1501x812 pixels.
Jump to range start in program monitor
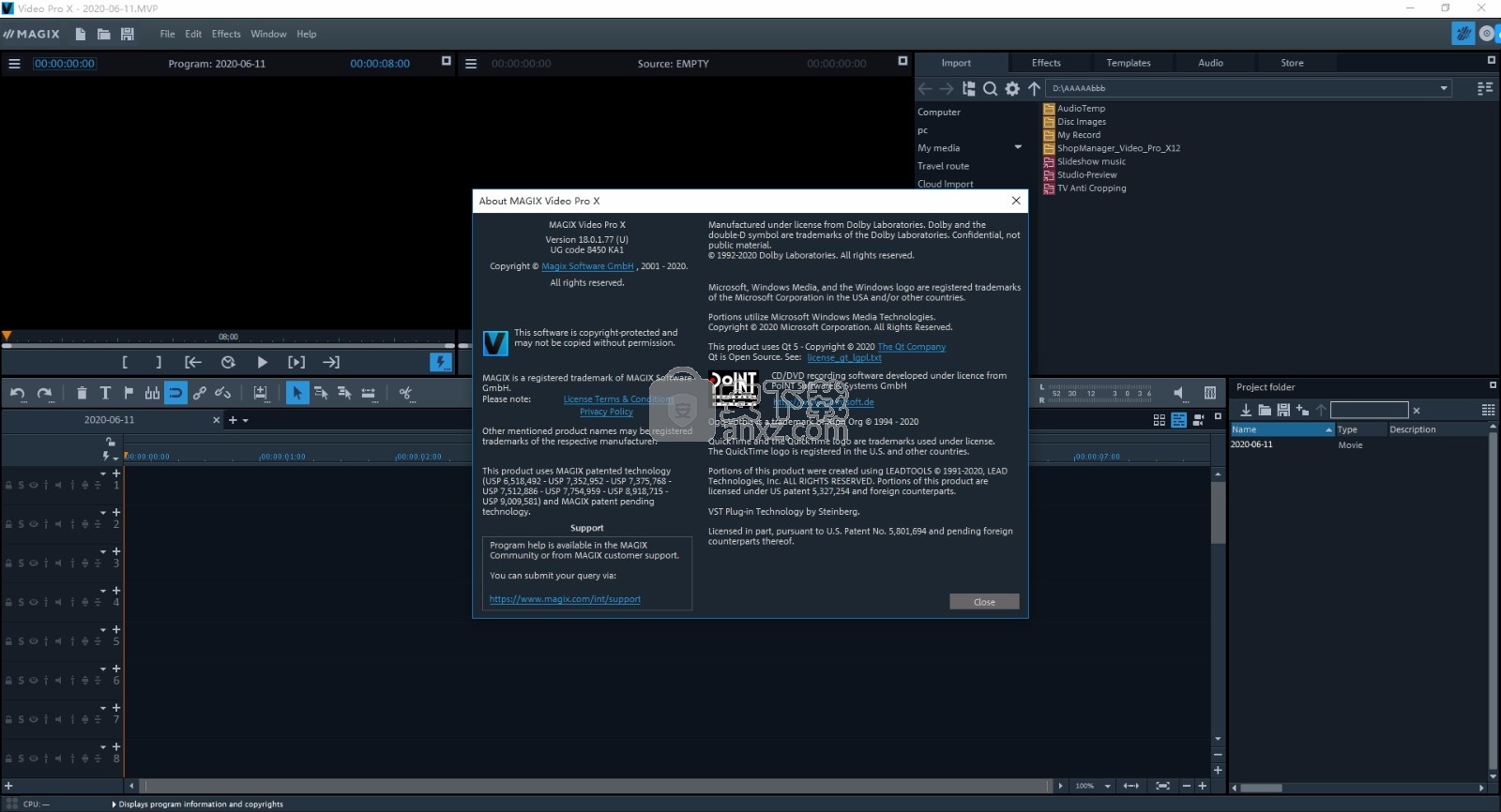coord(193,362)
